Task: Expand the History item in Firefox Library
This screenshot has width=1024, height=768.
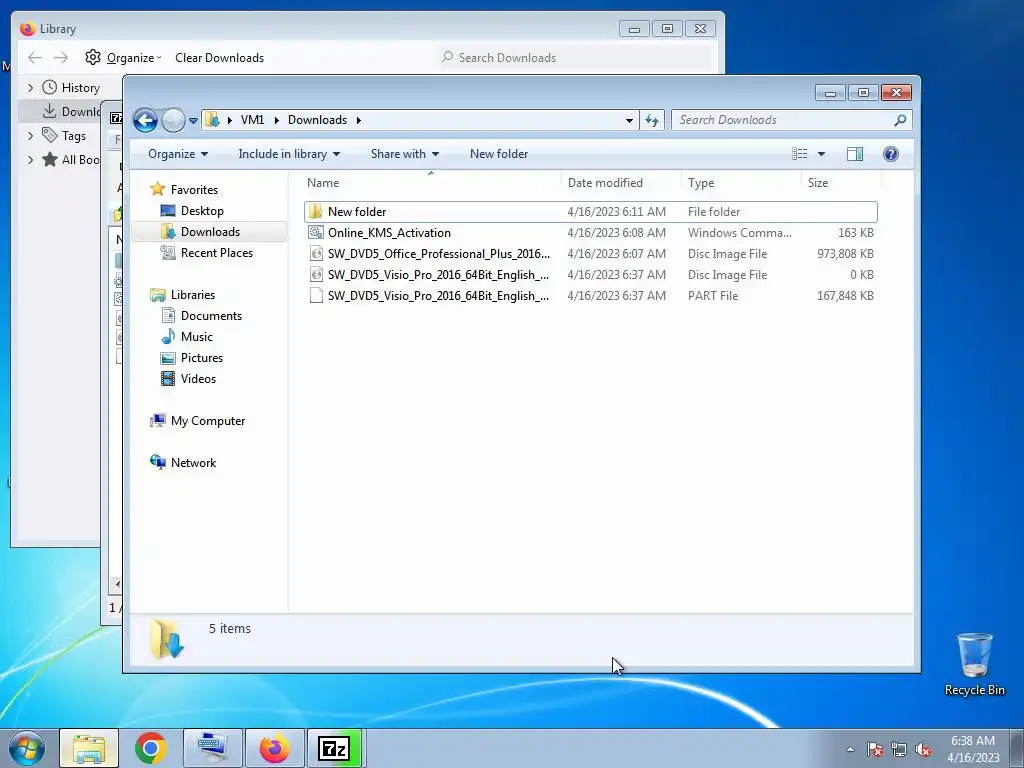Action: pos(31,88)
